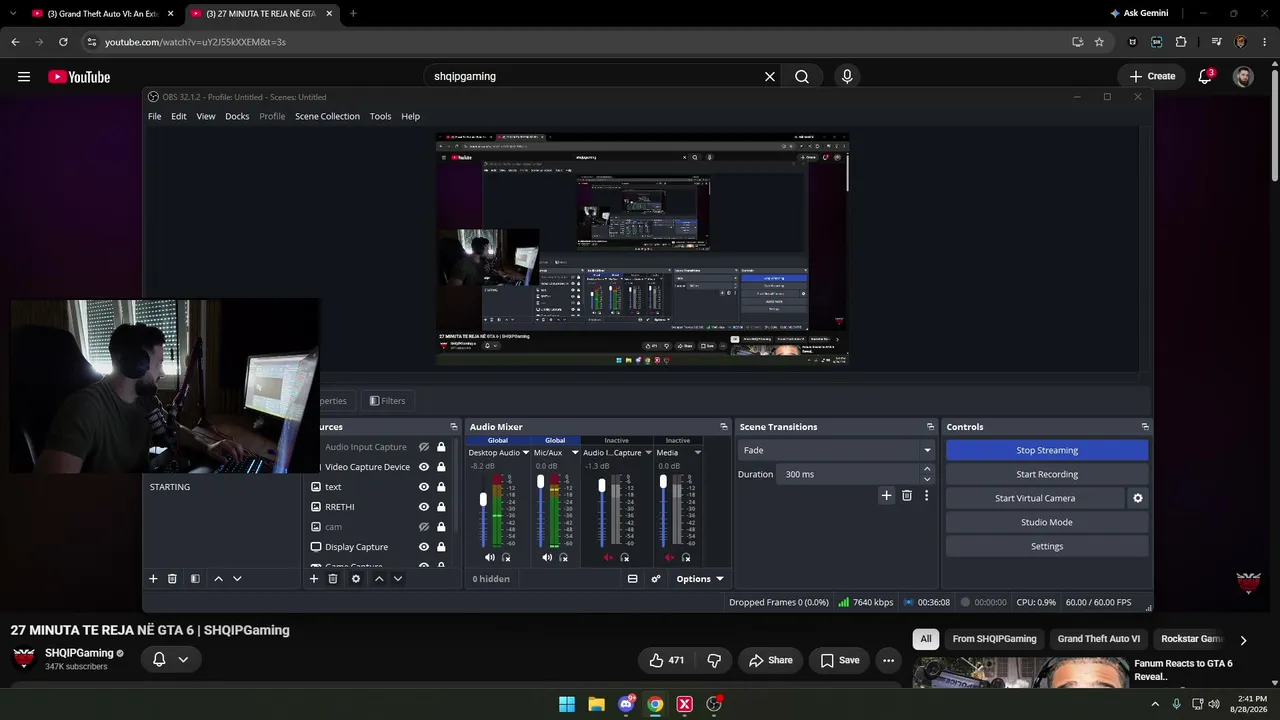
Task: Unmute the Media audio channel
Action: tap(669, 557)
